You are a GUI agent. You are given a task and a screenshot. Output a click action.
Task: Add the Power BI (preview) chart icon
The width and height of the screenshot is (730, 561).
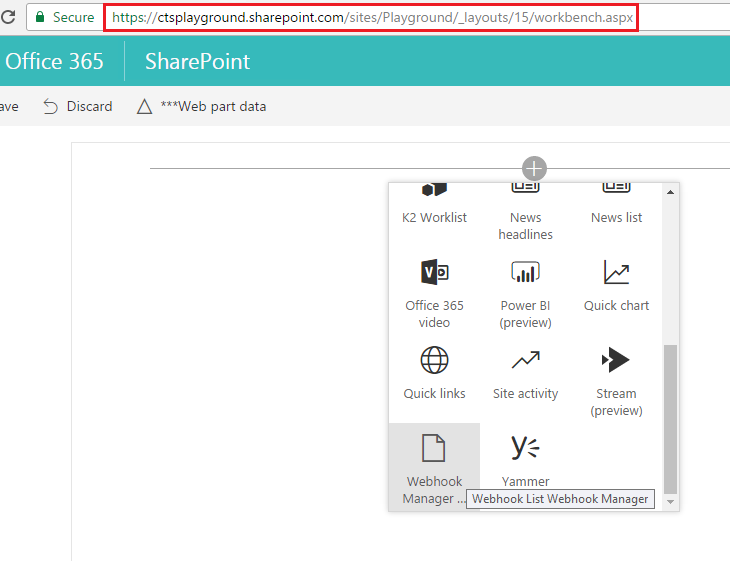(526, 272)
